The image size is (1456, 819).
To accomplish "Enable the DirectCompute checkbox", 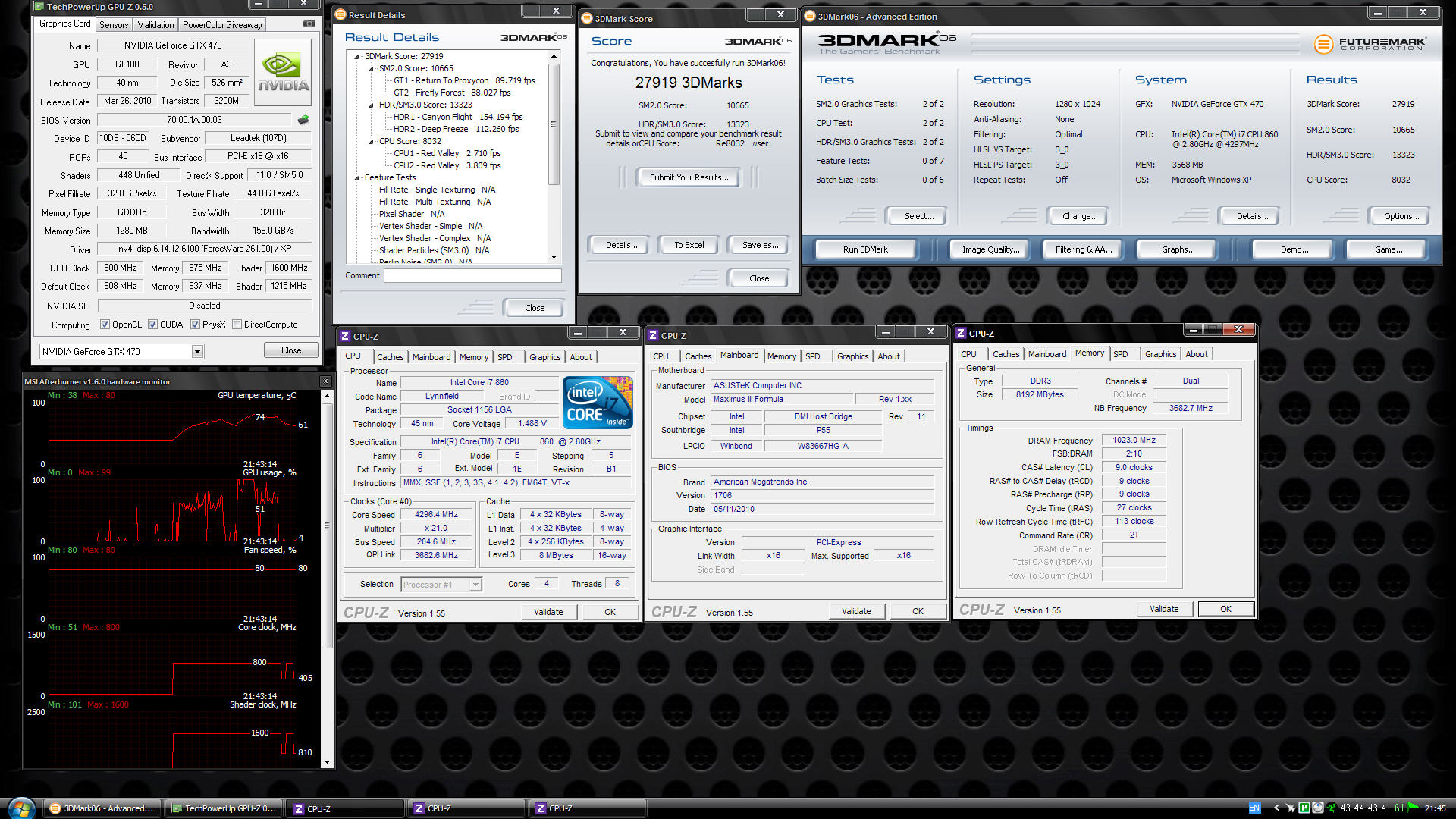I will click(237, 325).
